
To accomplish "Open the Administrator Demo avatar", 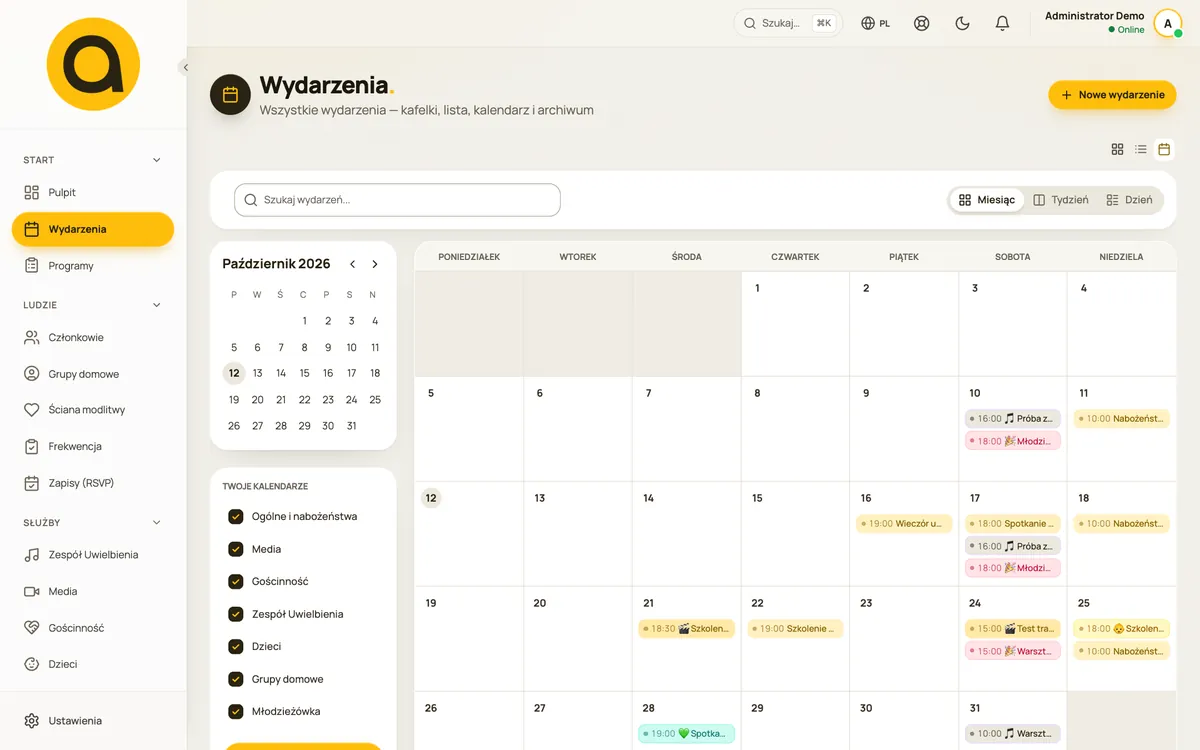I will point(1167,23).
